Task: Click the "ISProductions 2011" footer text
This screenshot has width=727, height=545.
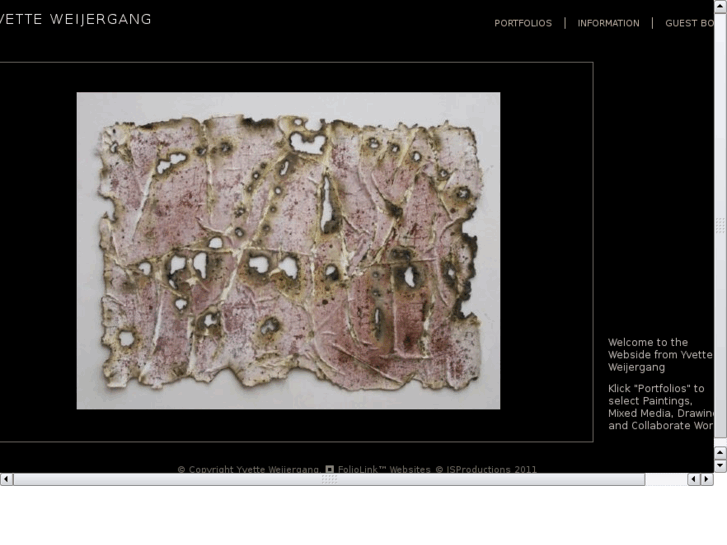Action: pyautogui.click(x=486, y=469)
